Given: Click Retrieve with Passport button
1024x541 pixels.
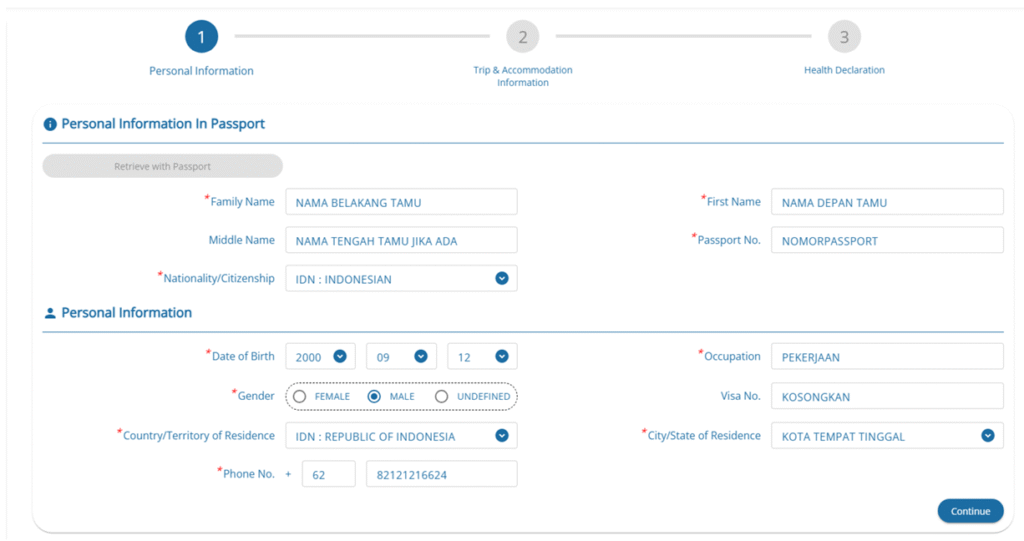Looking at the screenshot, I should point(163,166).
